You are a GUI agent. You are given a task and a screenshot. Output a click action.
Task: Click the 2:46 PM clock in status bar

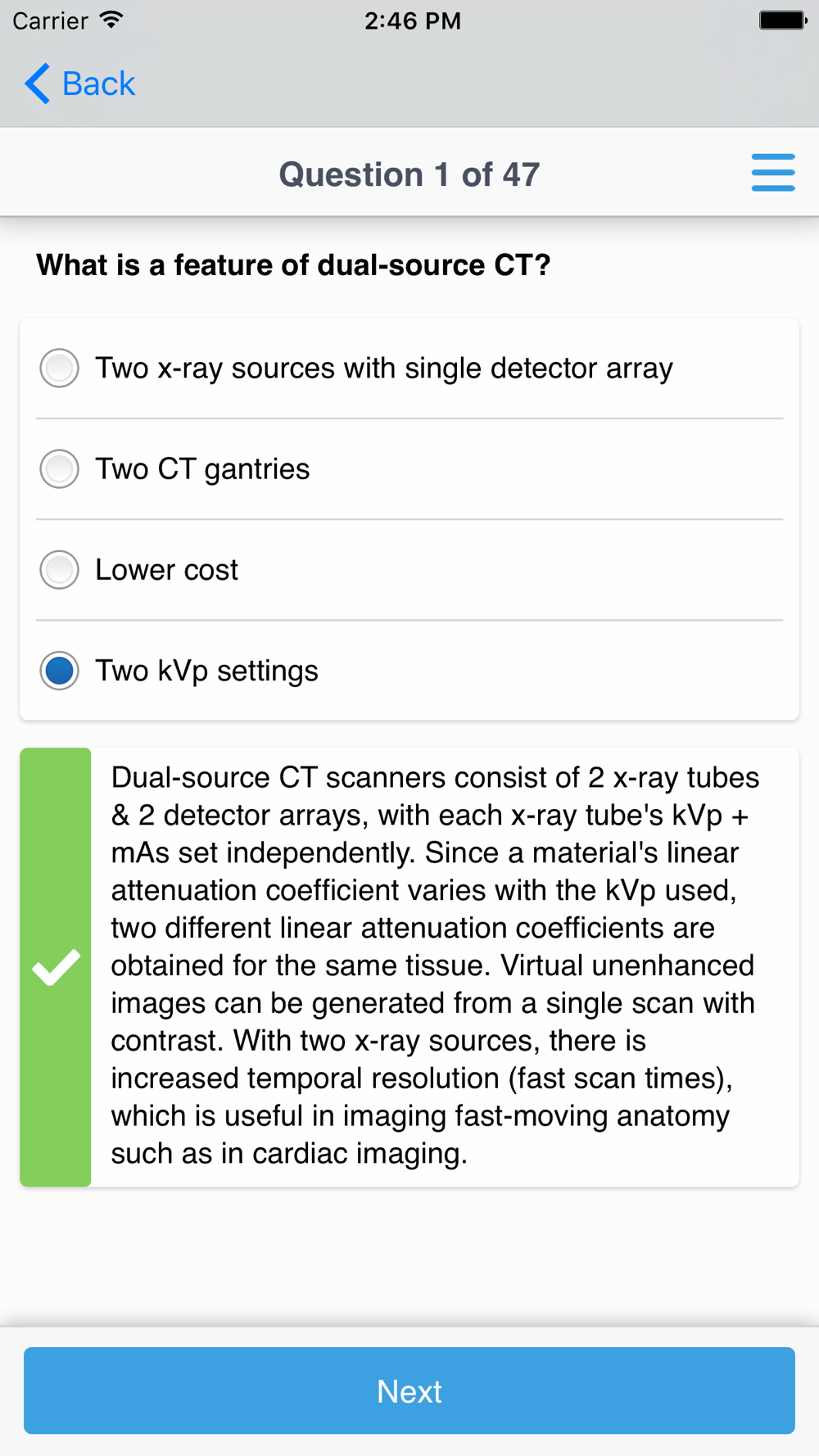(x=412, y=20)
